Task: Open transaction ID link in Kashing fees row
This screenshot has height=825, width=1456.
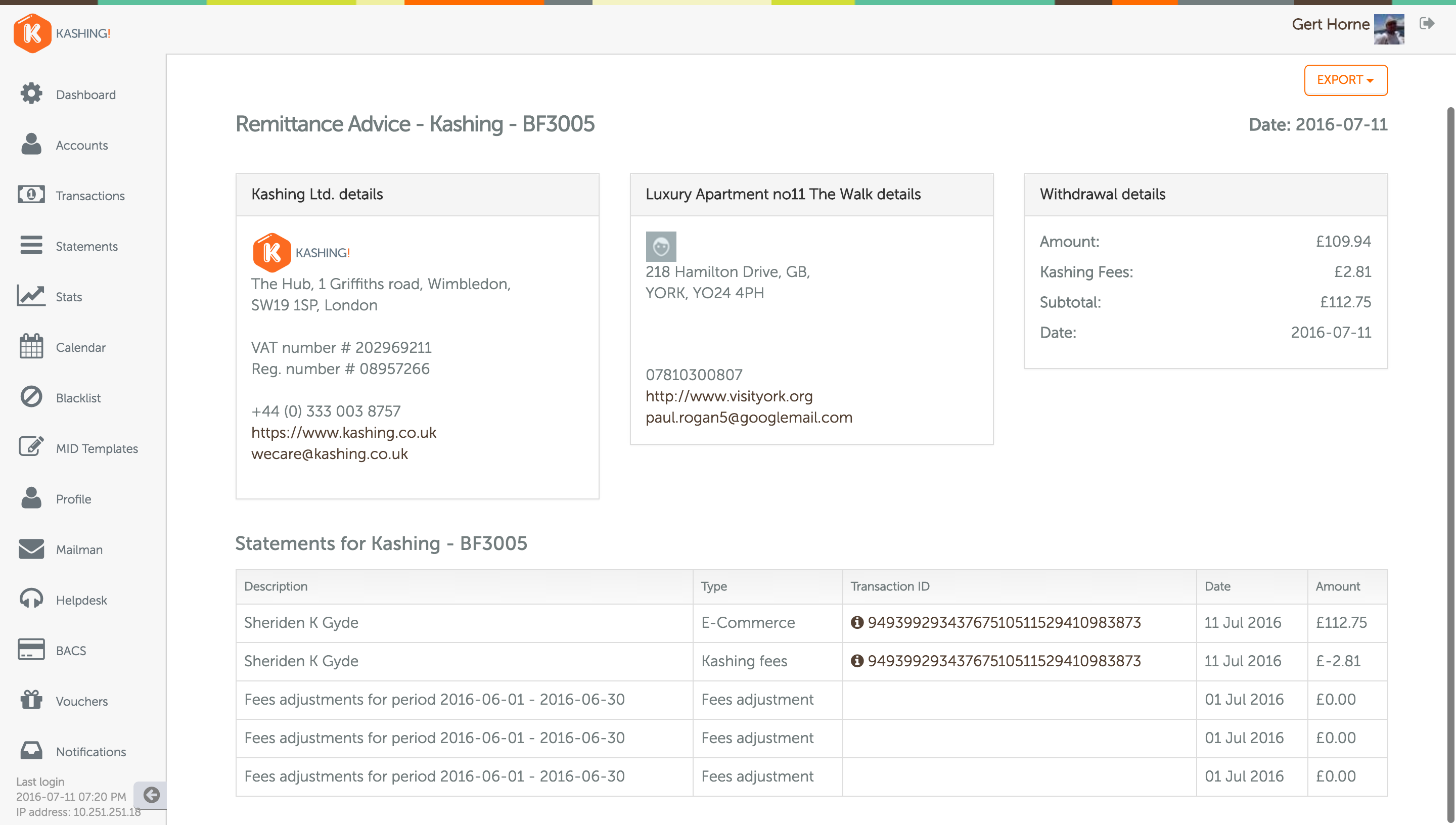Action: click(1004, 661)
